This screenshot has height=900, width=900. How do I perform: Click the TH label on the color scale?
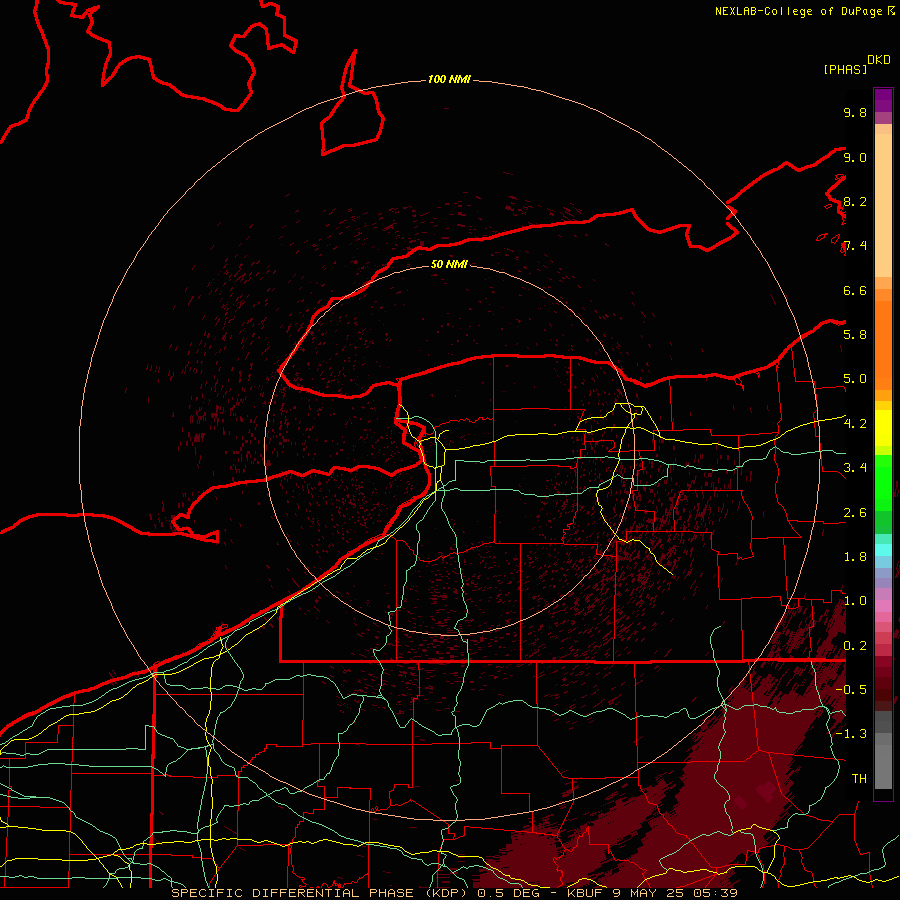point(859,778)
